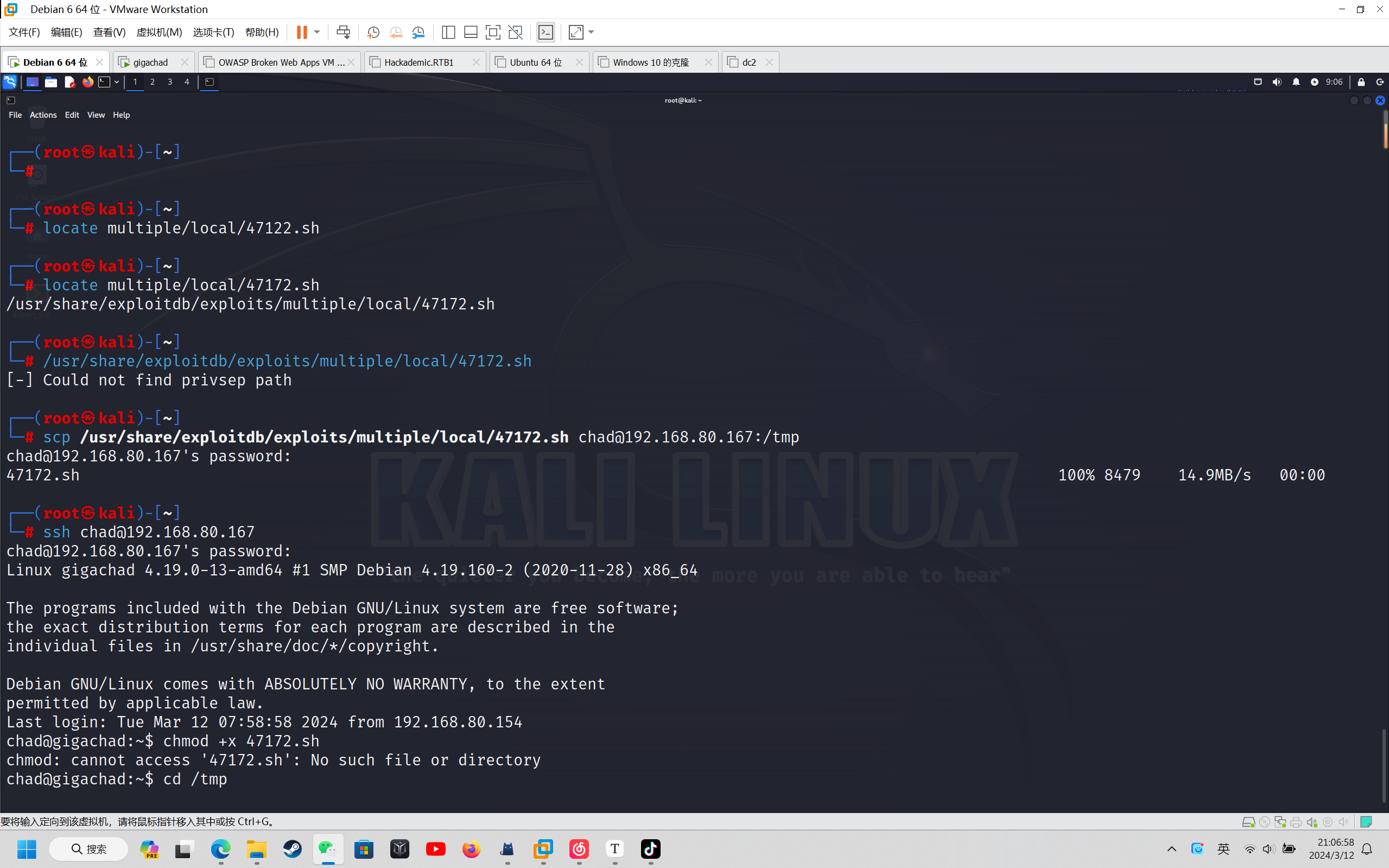
Task: Take a snapshot with the clock-plus icon
Action: coord(373,32)
